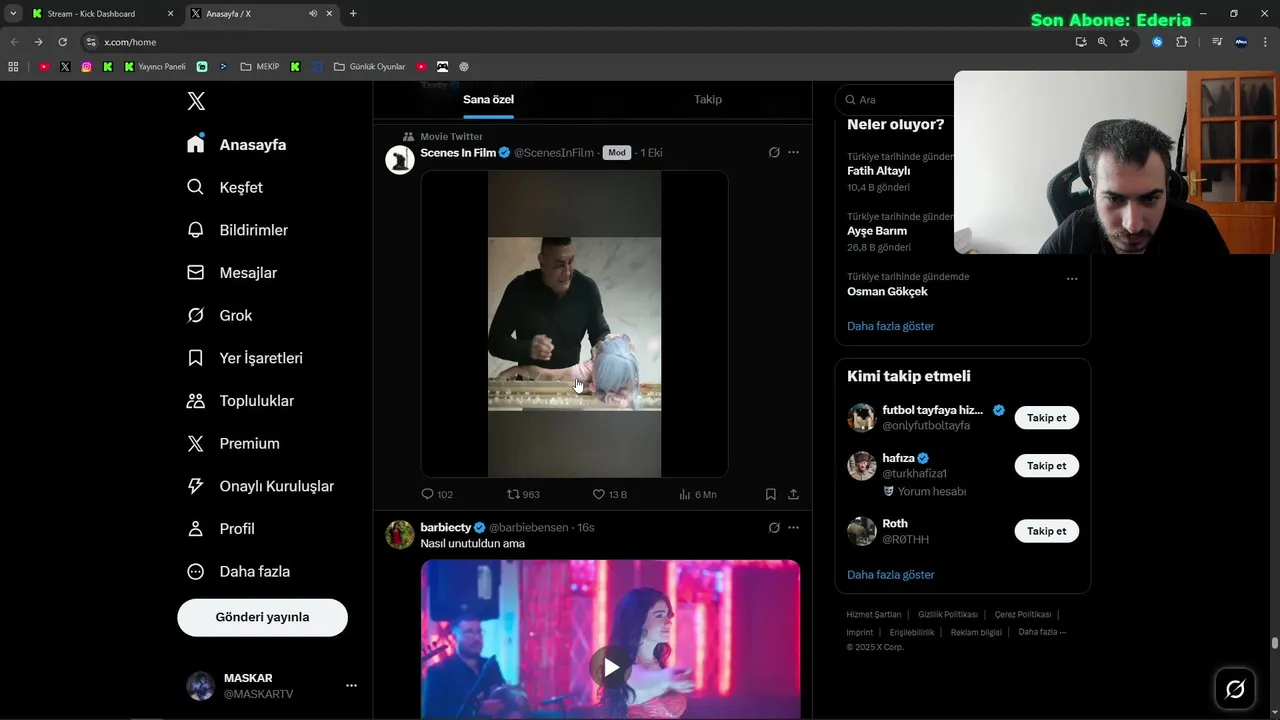Open Osman Gökçek trending topic
Screen dimensions: 1280x720
pyautogui.click(x=887, y=292)
